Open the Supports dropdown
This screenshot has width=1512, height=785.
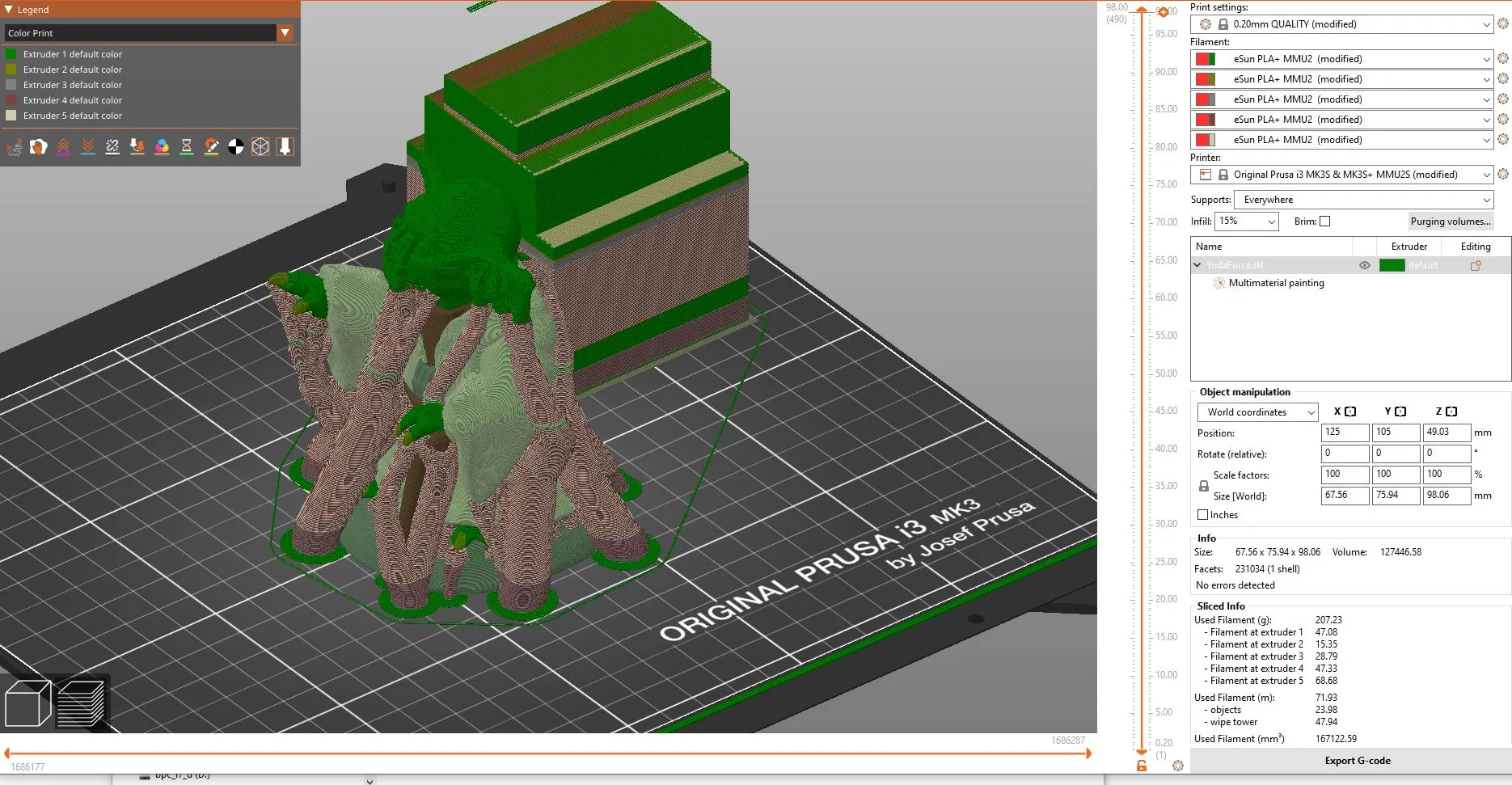coord(1364,200)
